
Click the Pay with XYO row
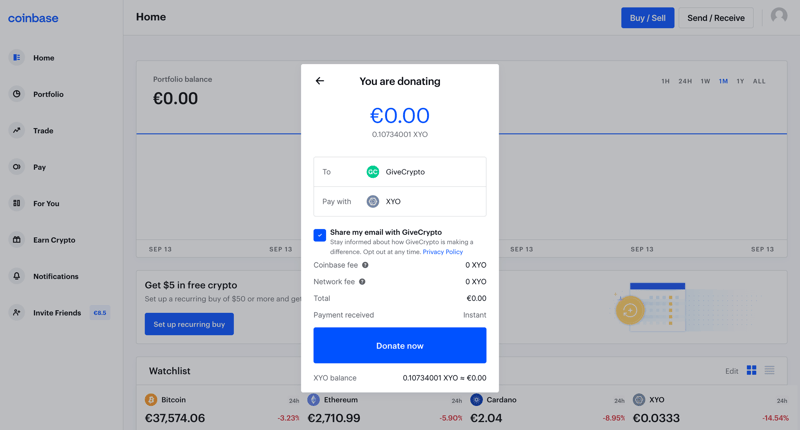[x=399, y=201]
